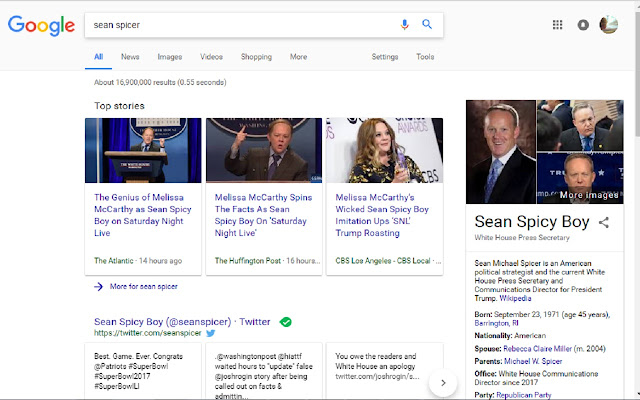
Task: Click the green verified checkmark badge
Action: 286,322
